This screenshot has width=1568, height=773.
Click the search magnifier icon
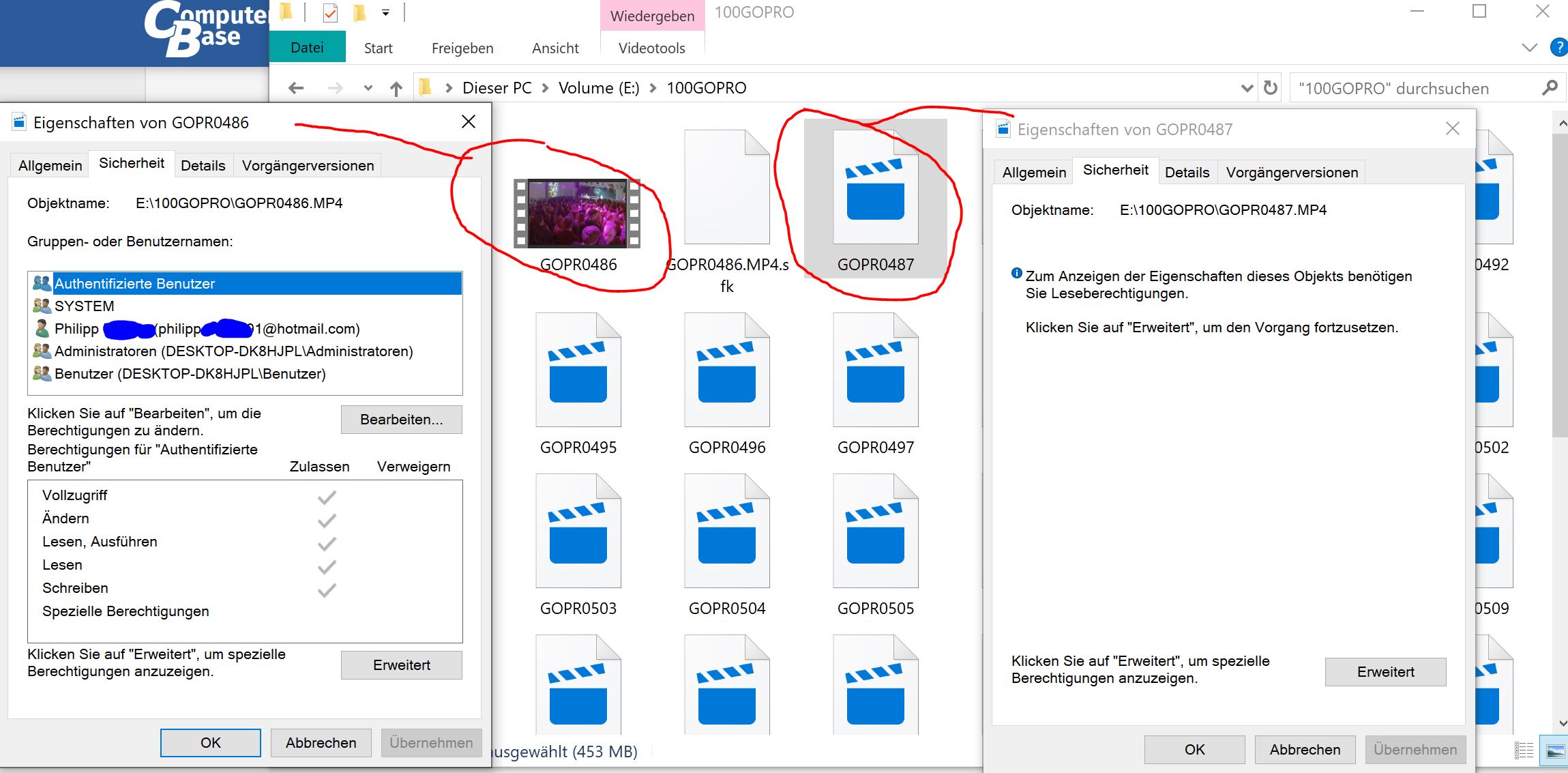coord(1550,88)
